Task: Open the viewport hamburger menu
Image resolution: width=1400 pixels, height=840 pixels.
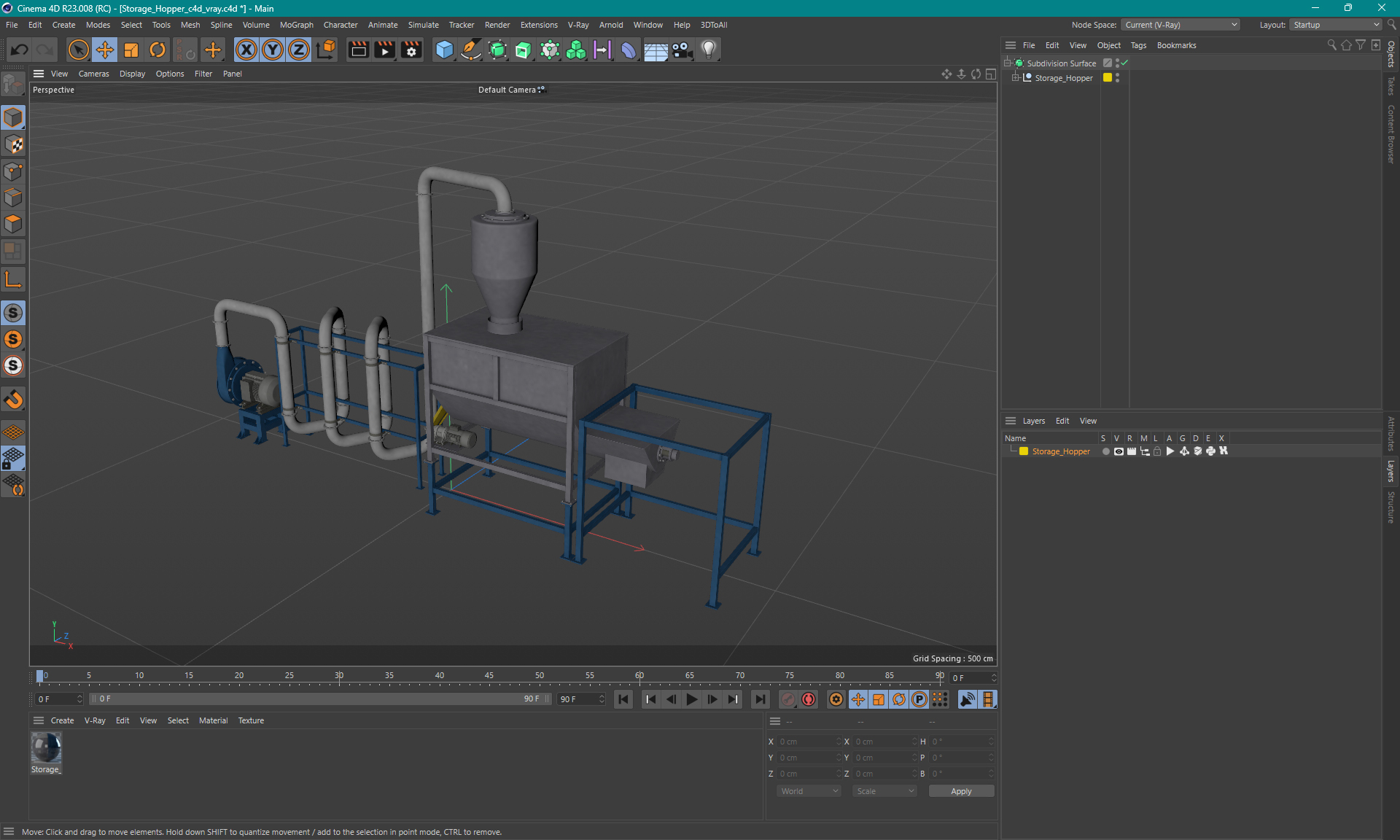Action: pyautogui.click(x=39, y=74)
